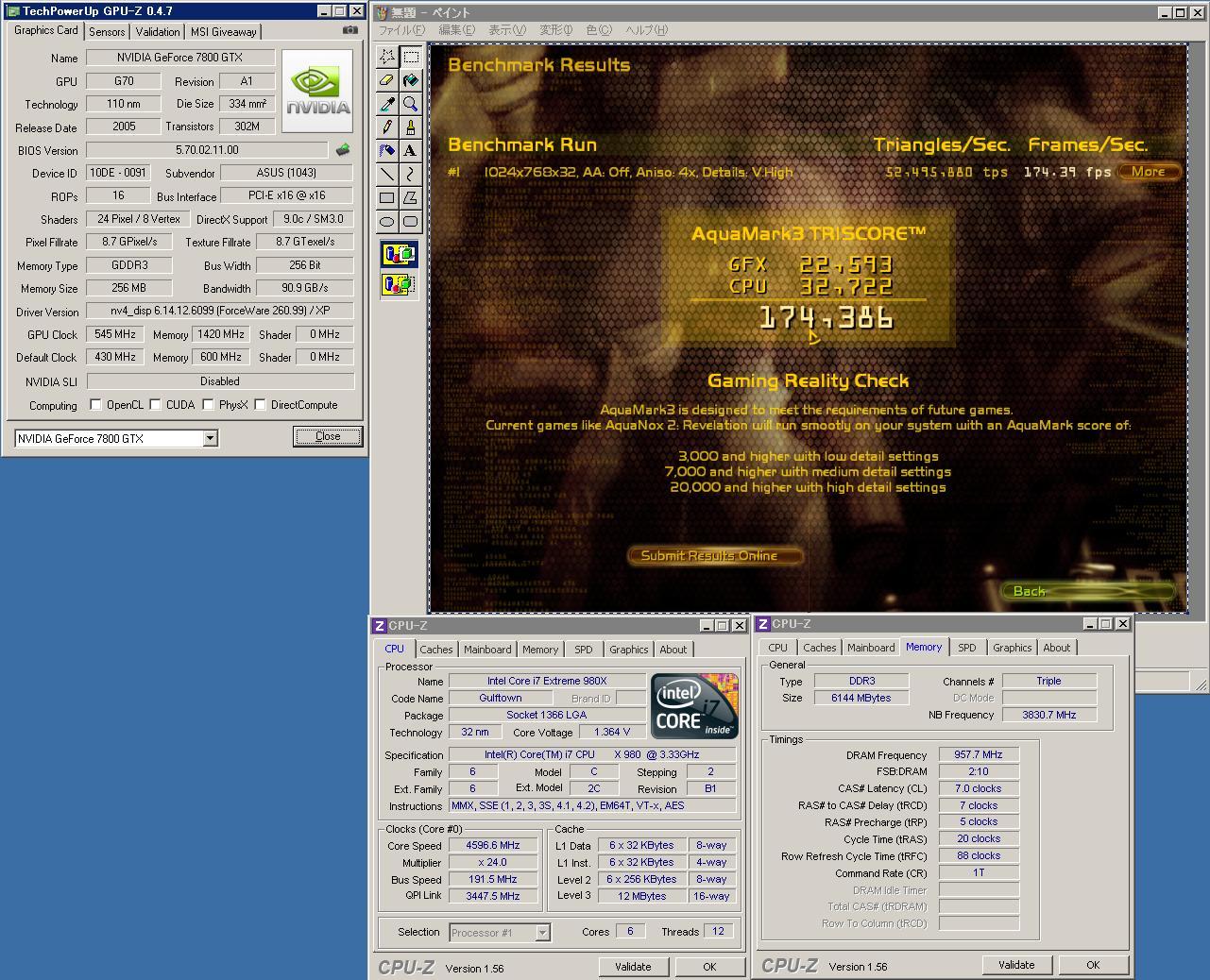The width and height of the screenshot is (1210, 980).
Task: Select the Pencil tool in Paint
Action: 387,127
